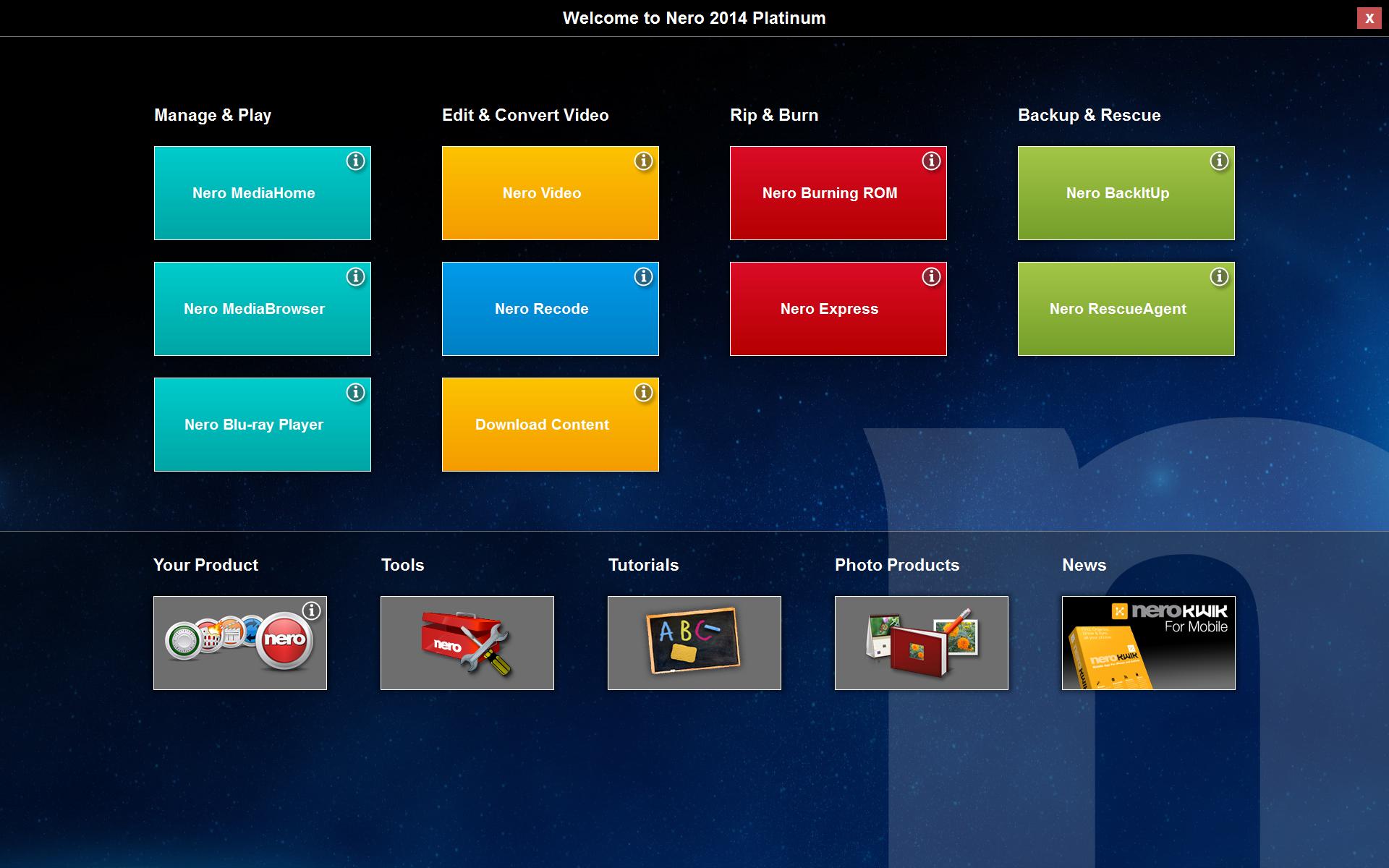Click the info icon on Nero MediaBrowser

pos(355,277)
